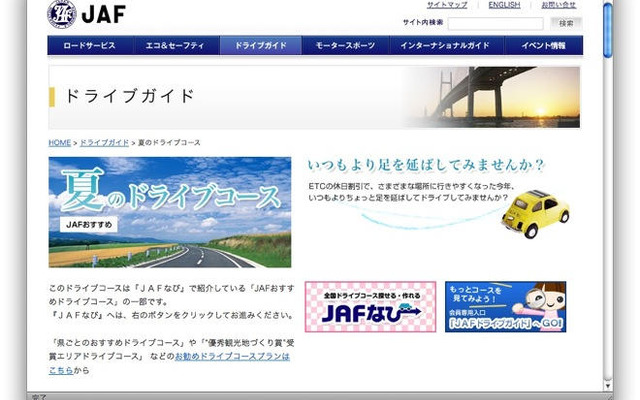This screenshot has height=400, width=640.
Task: Select the ドライブガイド menu tab
Action: point(261,45)
